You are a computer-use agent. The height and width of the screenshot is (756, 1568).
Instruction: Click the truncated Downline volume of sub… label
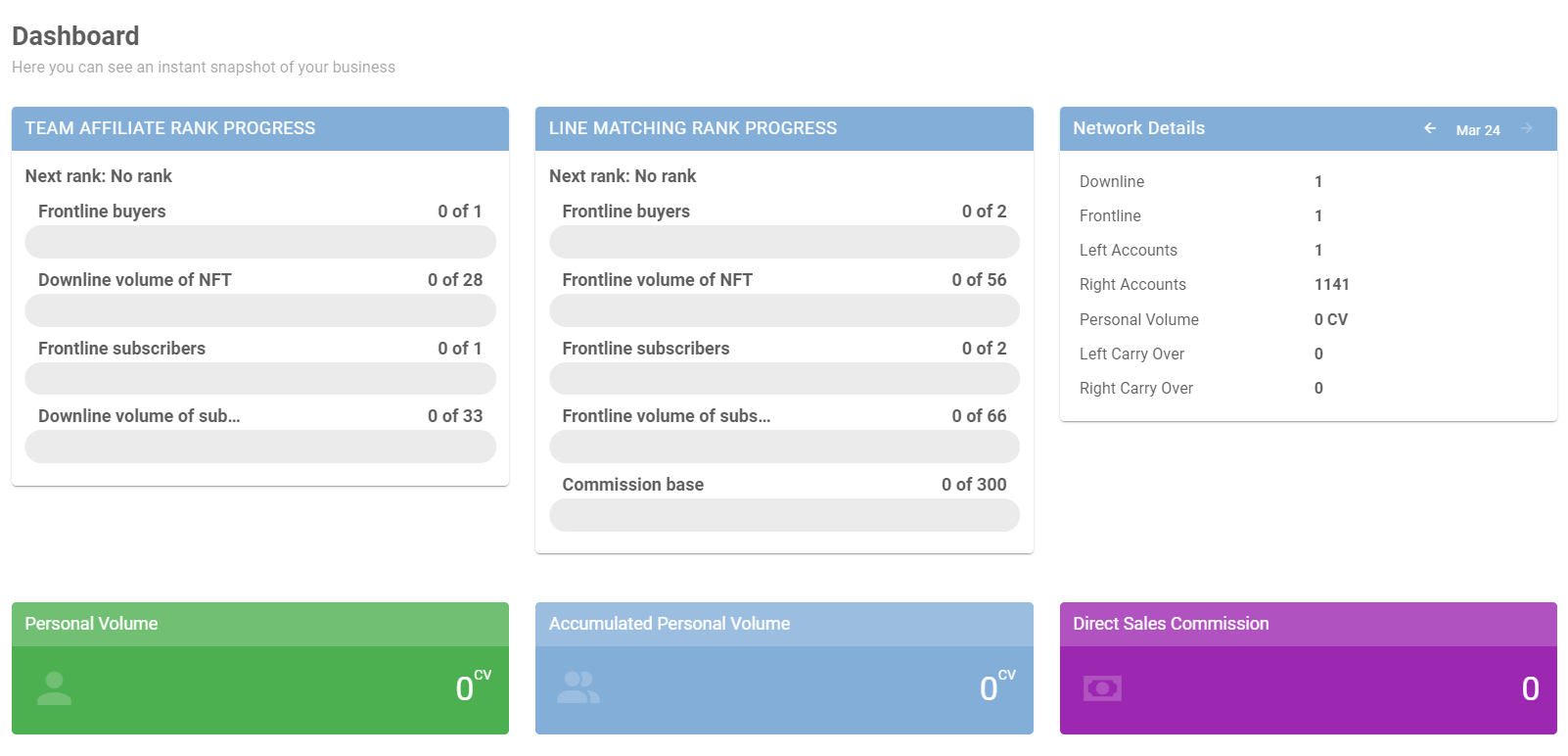pos(139,416)
